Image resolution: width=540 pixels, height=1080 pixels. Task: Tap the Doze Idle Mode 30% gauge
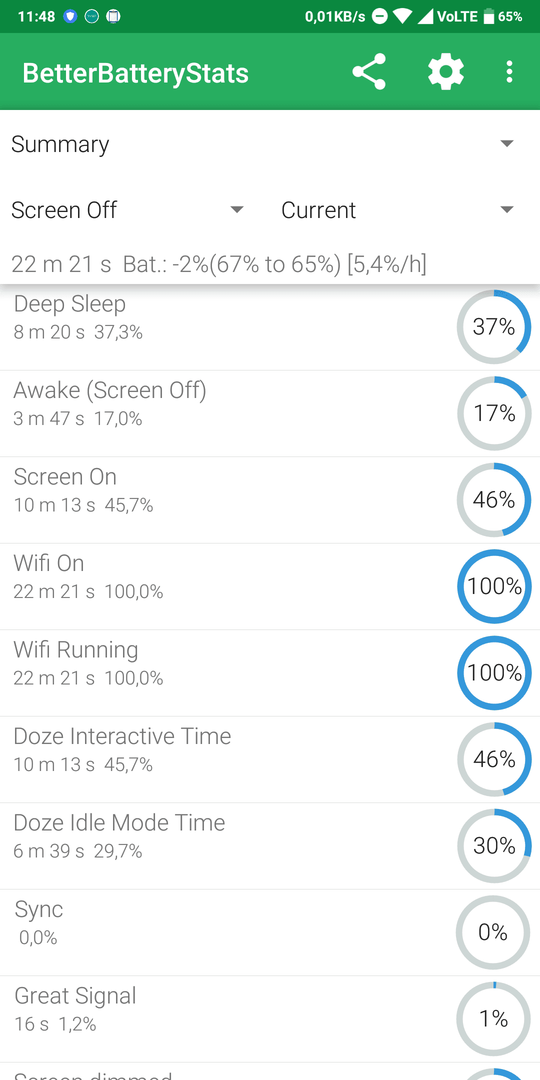tap(494, 846)
